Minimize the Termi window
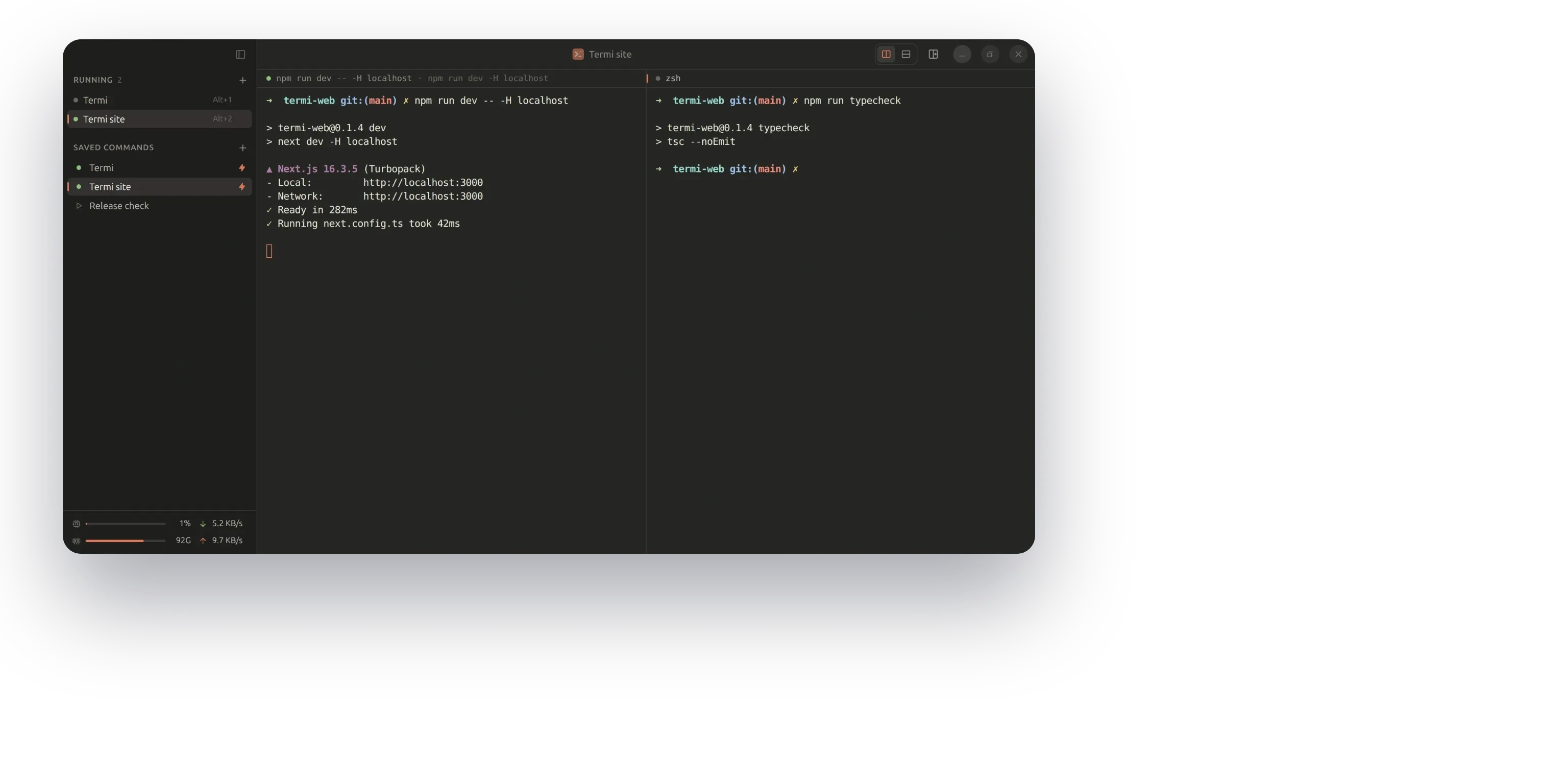 tap(962, 55)
